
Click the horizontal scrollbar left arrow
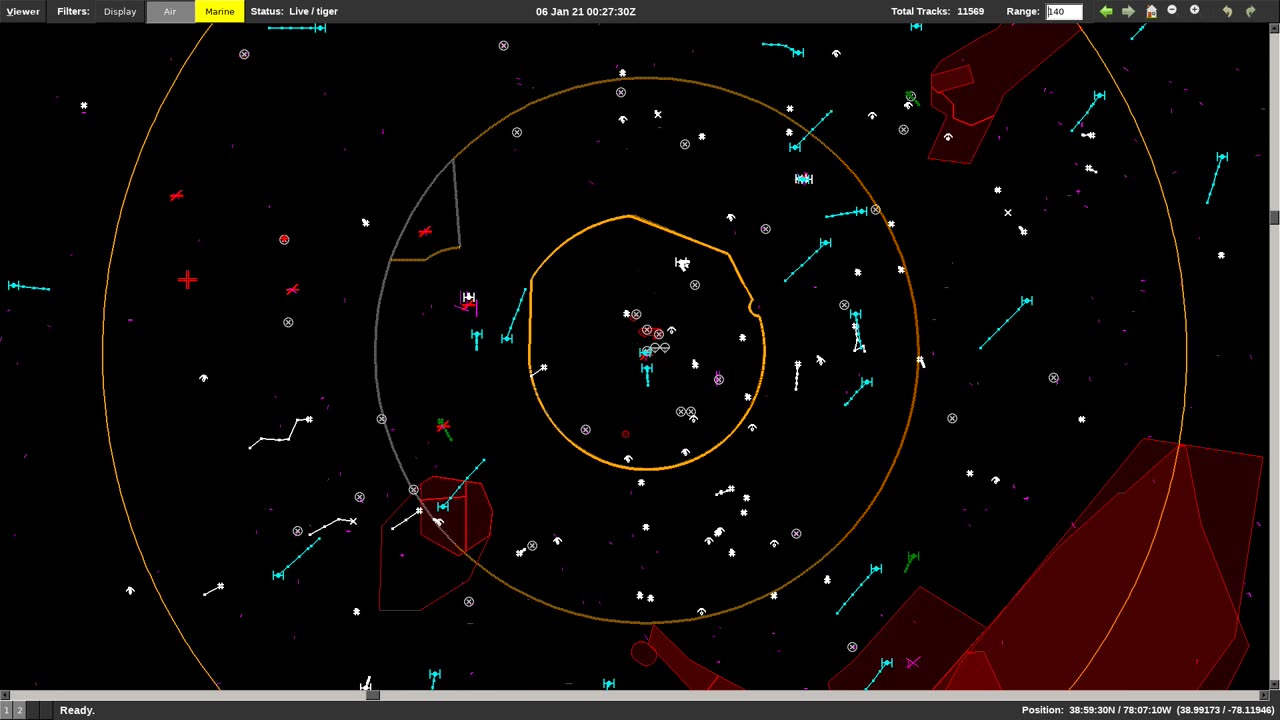4,695
